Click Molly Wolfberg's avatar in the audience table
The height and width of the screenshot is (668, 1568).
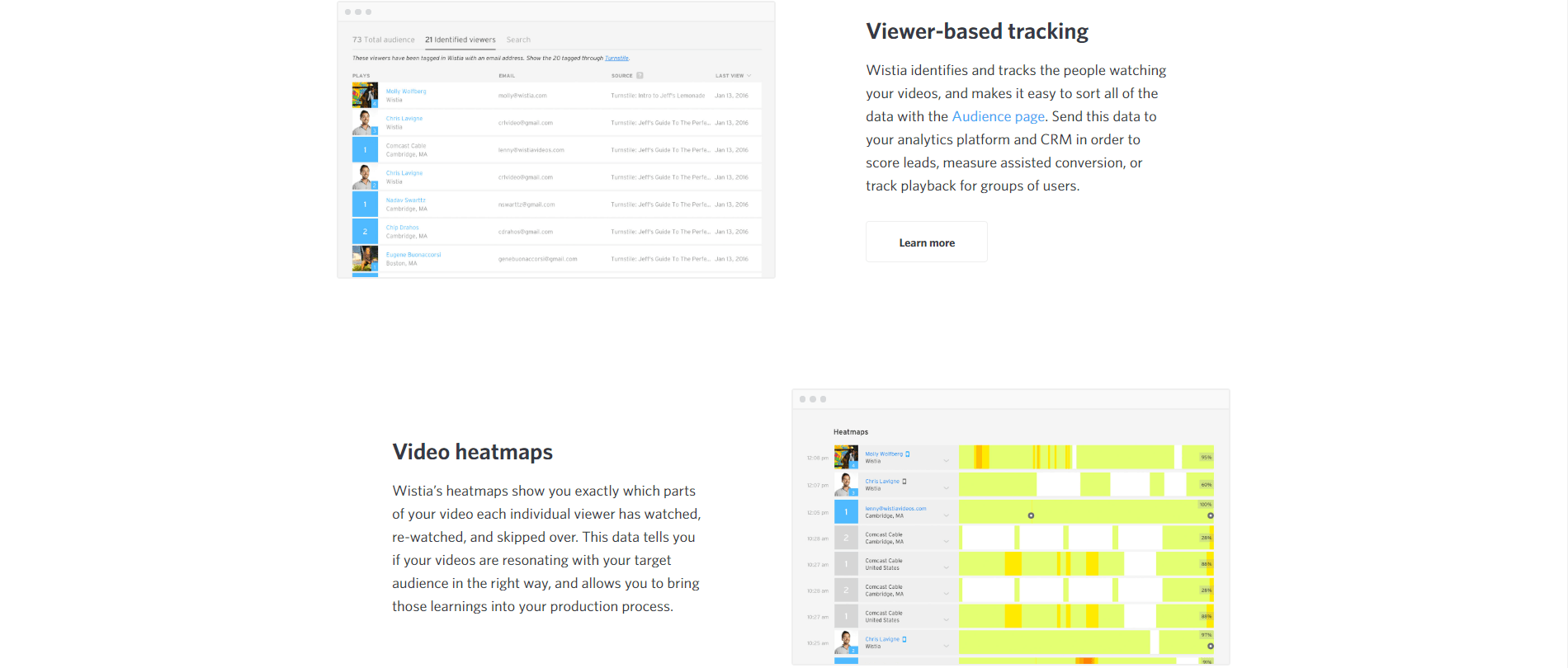pyautogui.click(x=365, y=95)
